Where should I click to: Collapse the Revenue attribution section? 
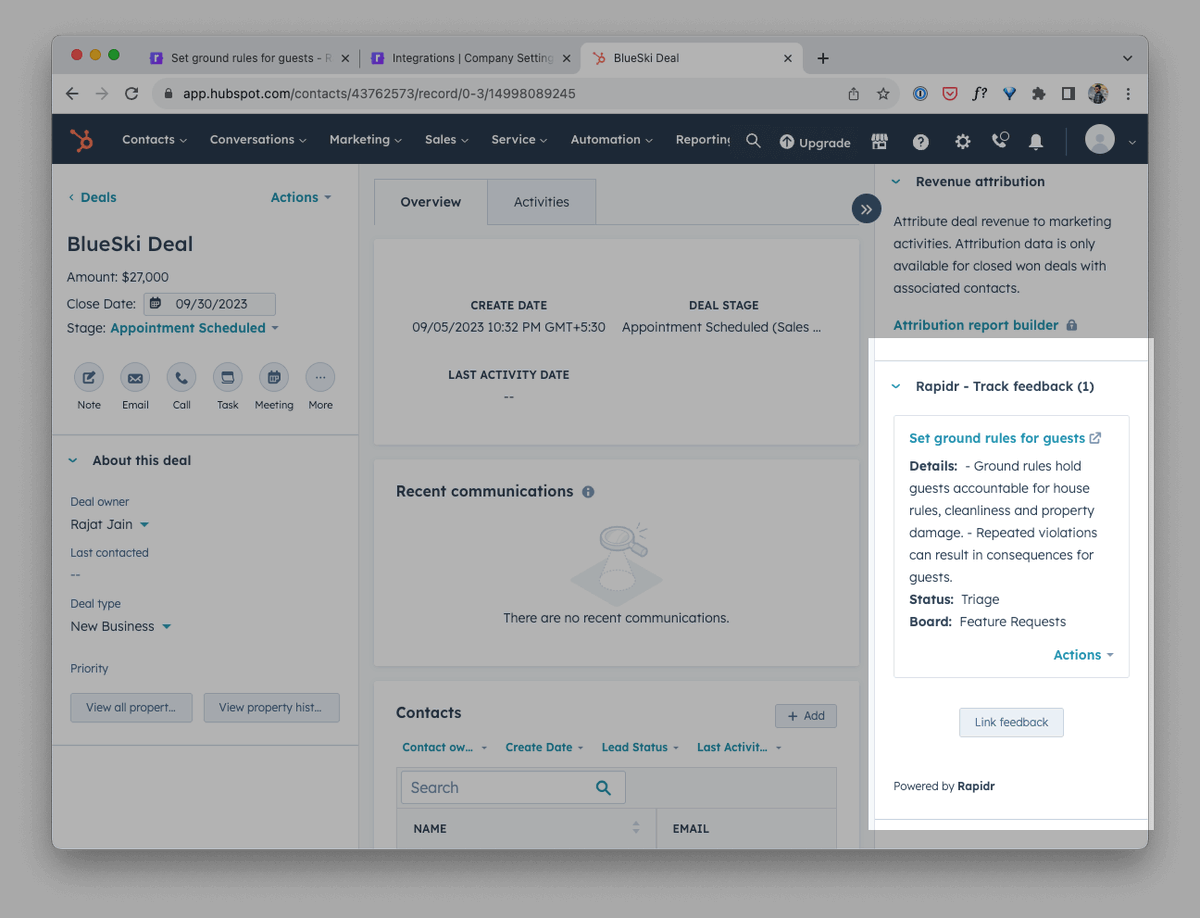click(896, 182)
